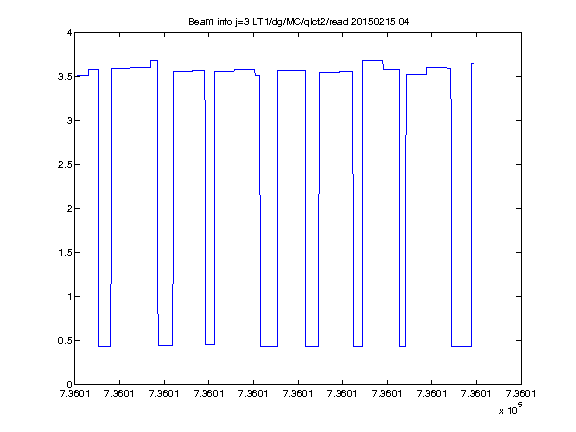The height and width of the screenshot is (432, 576).
Task: Select the y-axis tick label 3.5
Action: coord(65,77)
